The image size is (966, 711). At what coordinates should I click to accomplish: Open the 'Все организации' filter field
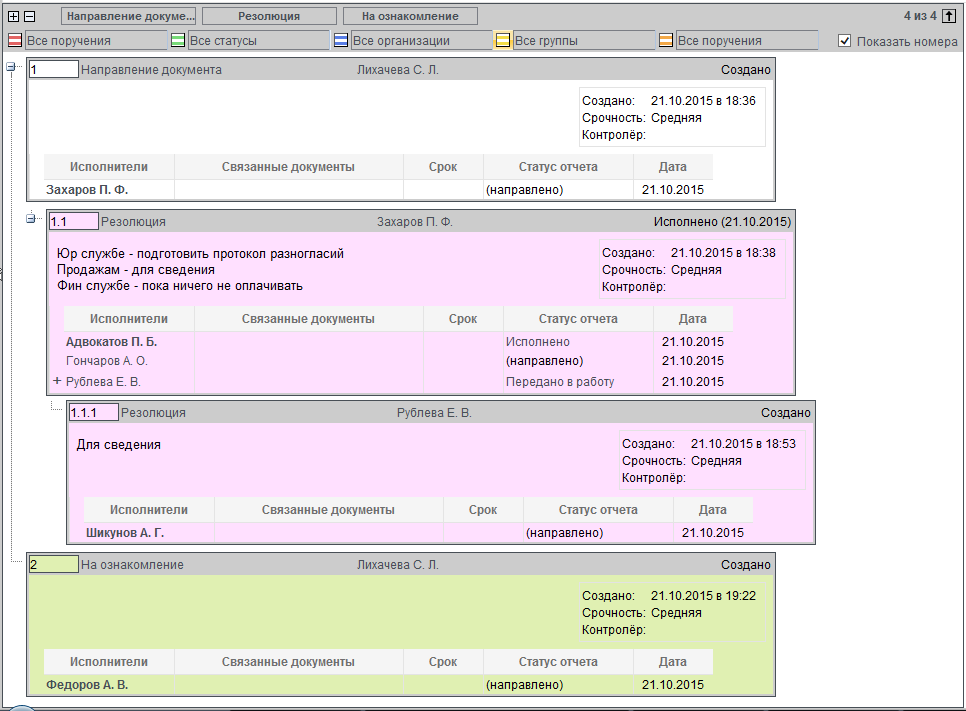tap(420, 41)
